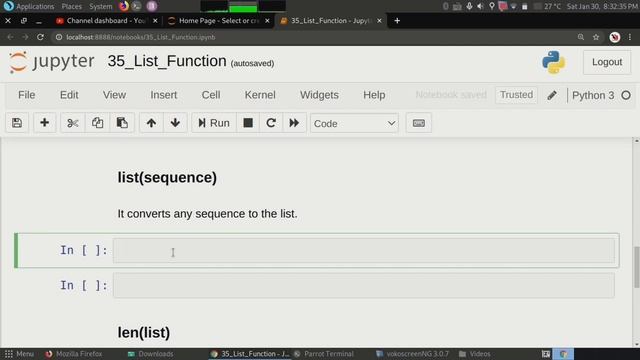
Task: Open the Cell menu
Action: coord(211,95)
